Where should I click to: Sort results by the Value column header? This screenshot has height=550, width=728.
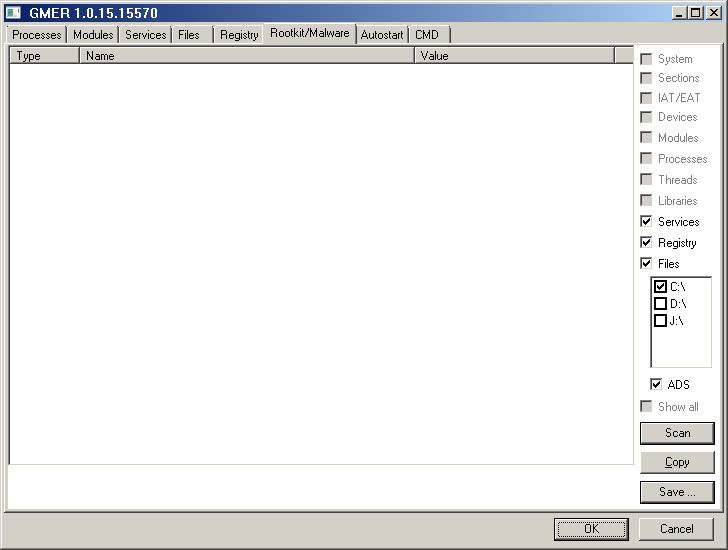[514, 56]
